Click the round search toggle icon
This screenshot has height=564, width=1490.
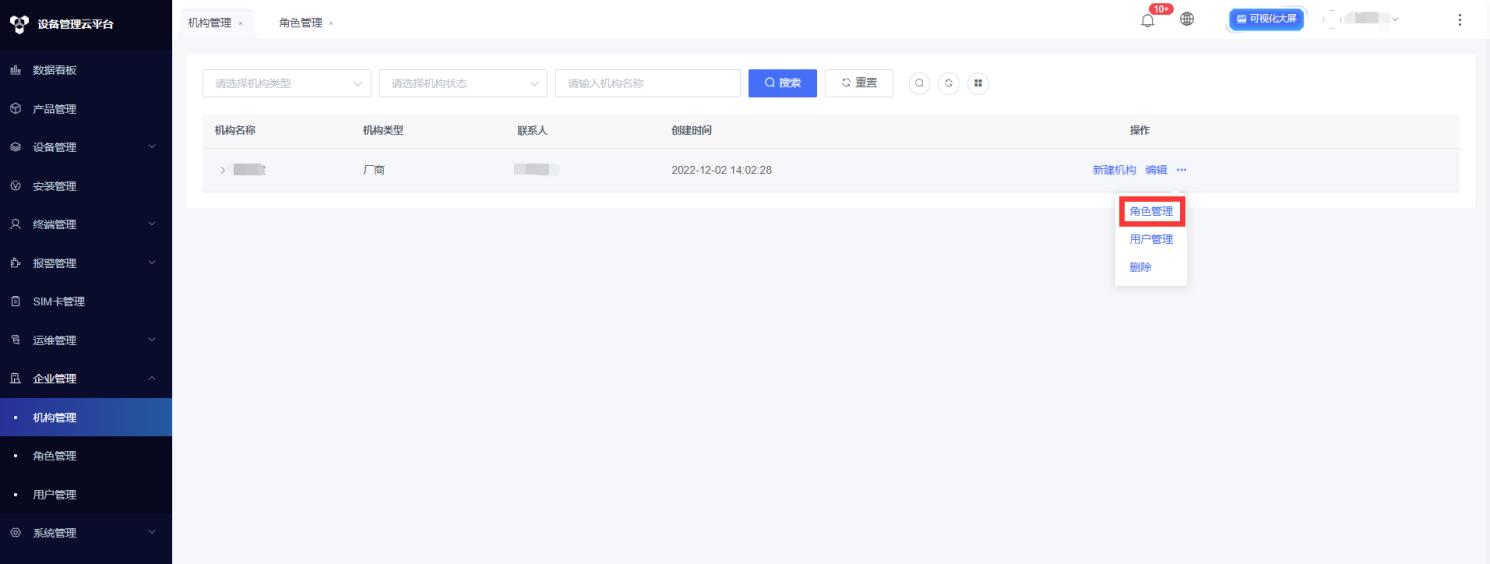(x=919, y=83)
